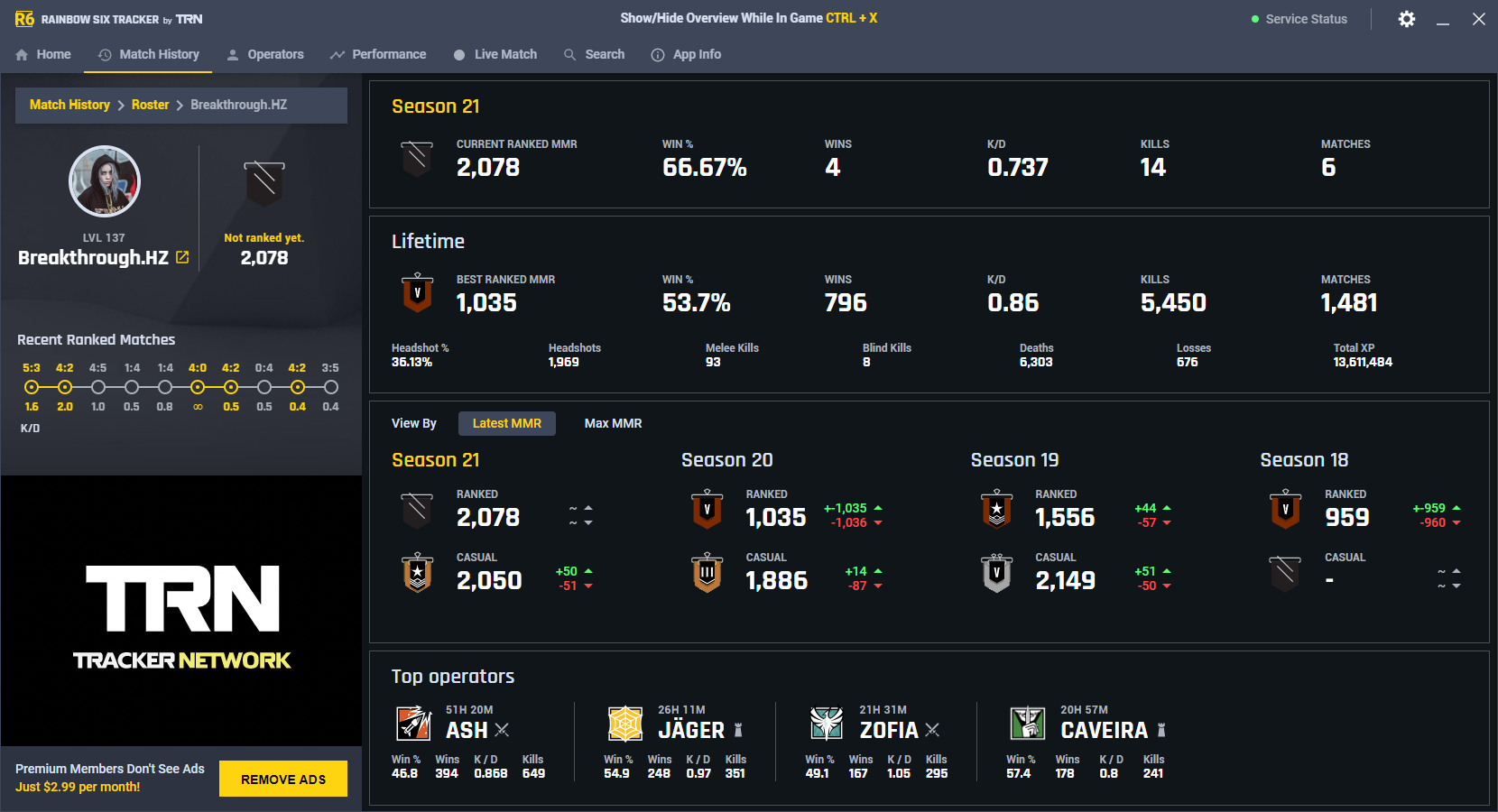Click the Jäger operator icon
Image resolution: width=1498 pixels, height=812 pixels.
click(x=625, y=724)
